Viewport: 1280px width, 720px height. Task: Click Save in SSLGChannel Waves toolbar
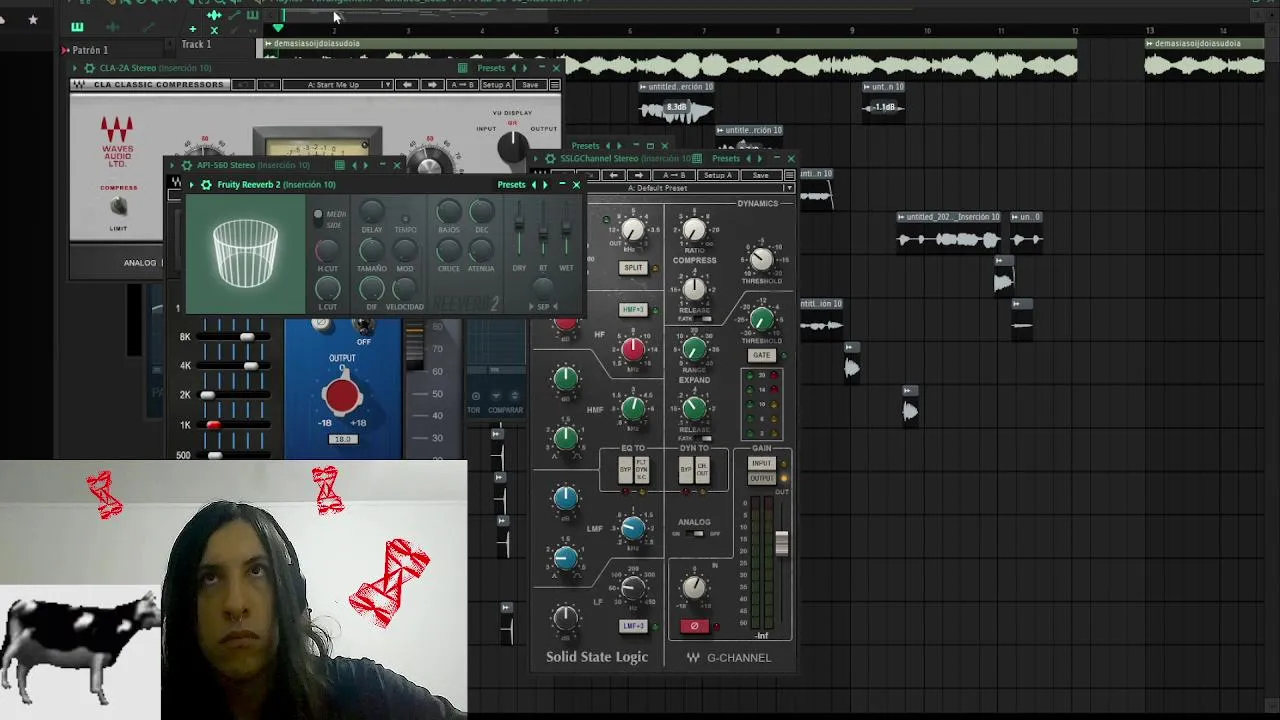761,175
